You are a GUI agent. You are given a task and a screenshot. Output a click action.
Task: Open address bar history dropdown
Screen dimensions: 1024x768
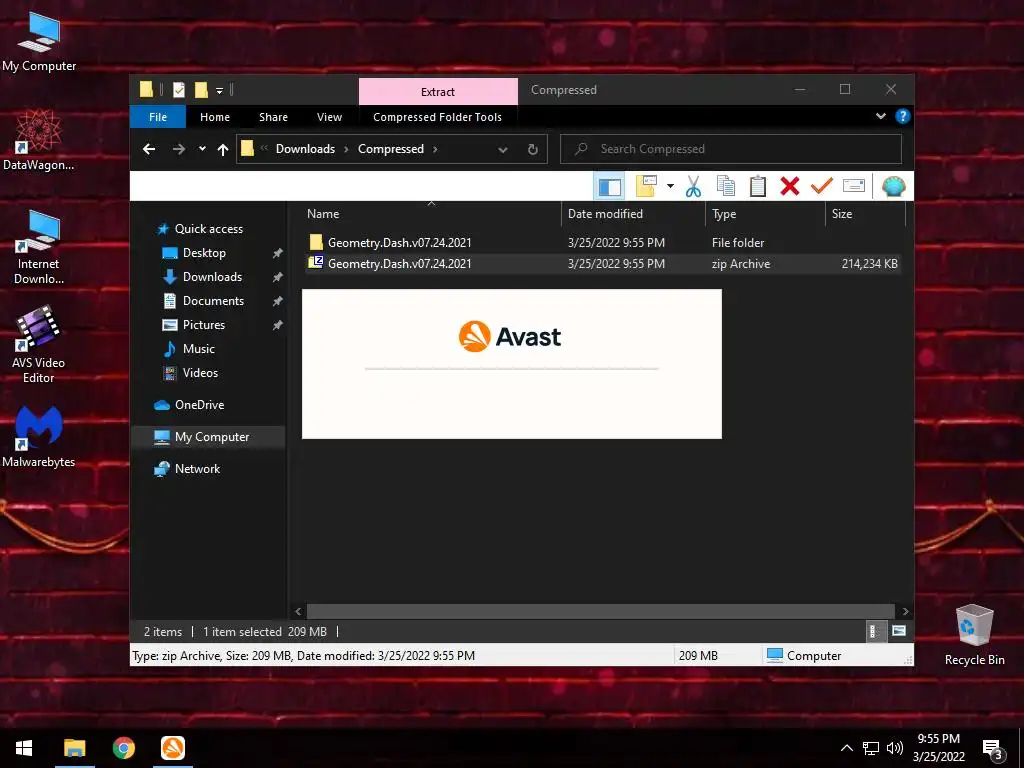click(x=503, y=150)
